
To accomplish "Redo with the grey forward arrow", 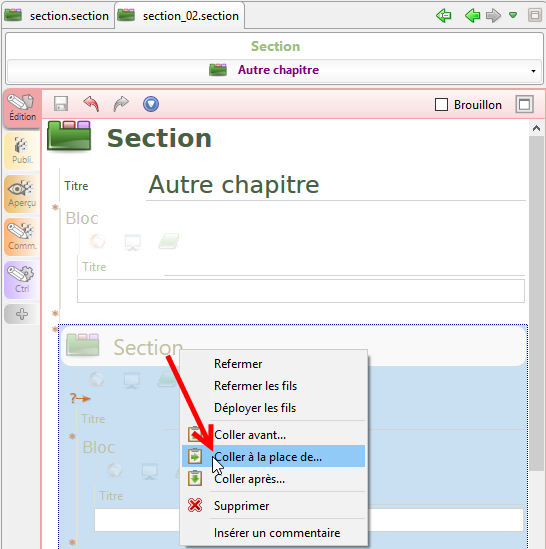I will [x=121, y=104].
